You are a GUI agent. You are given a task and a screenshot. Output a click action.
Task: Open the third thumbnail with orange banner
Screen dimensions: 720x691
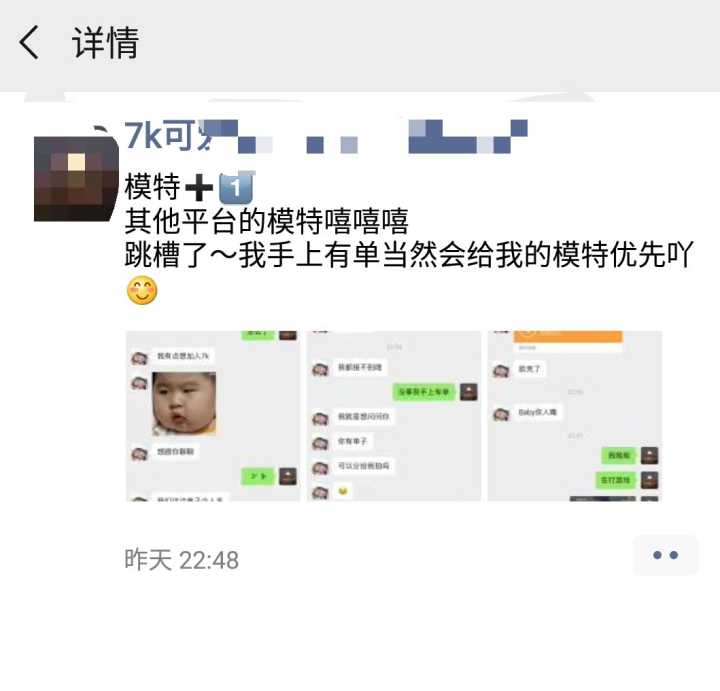point(575,416)
